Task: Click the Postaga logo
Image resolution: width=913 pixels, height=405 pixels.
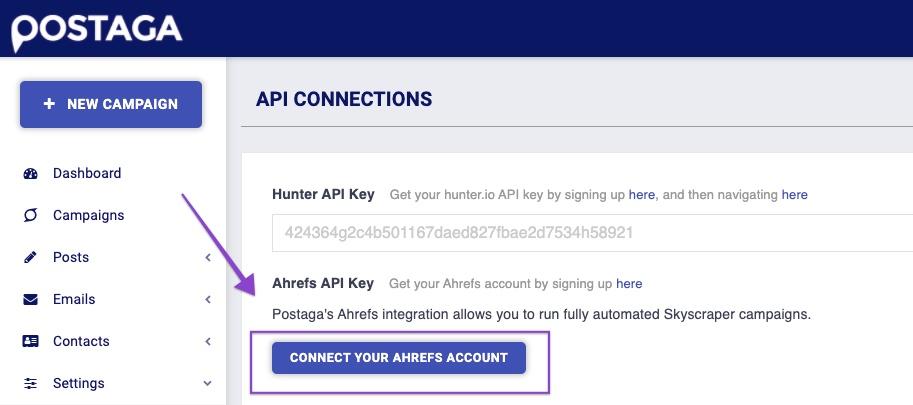Action: pos(97,31)
